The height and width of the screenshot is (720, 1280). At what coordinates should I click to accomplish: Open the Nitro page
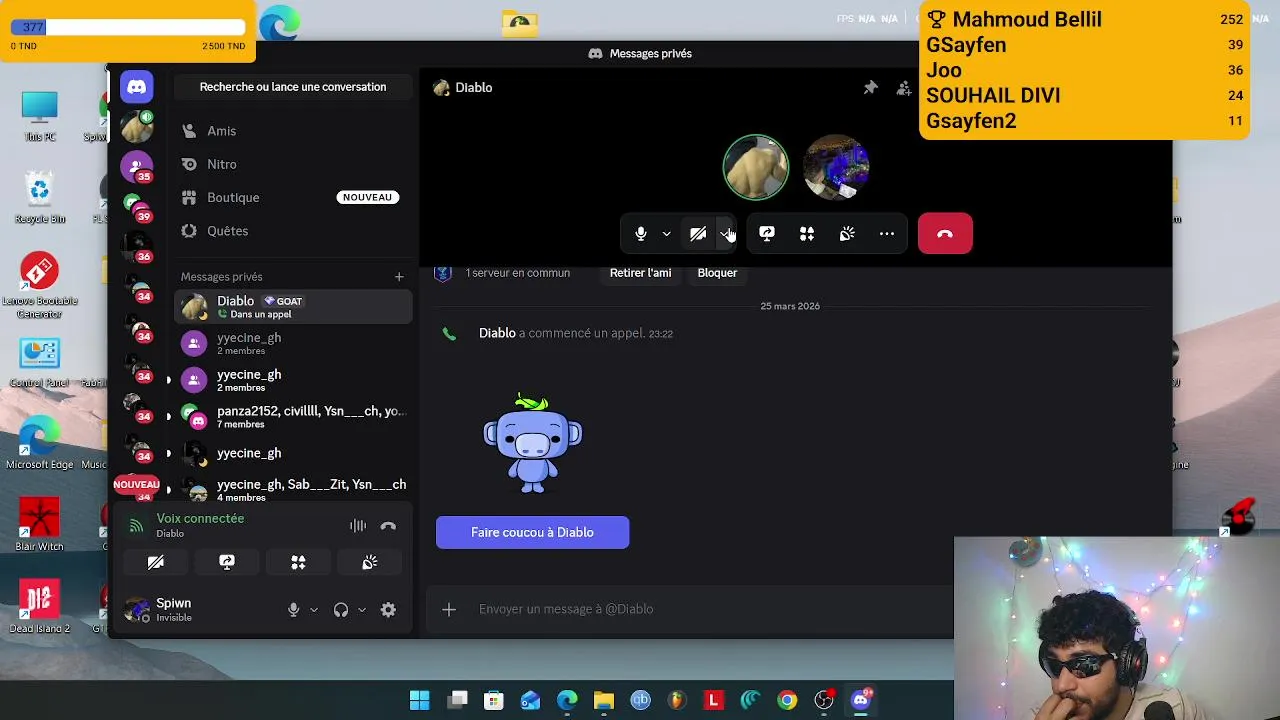293,164
